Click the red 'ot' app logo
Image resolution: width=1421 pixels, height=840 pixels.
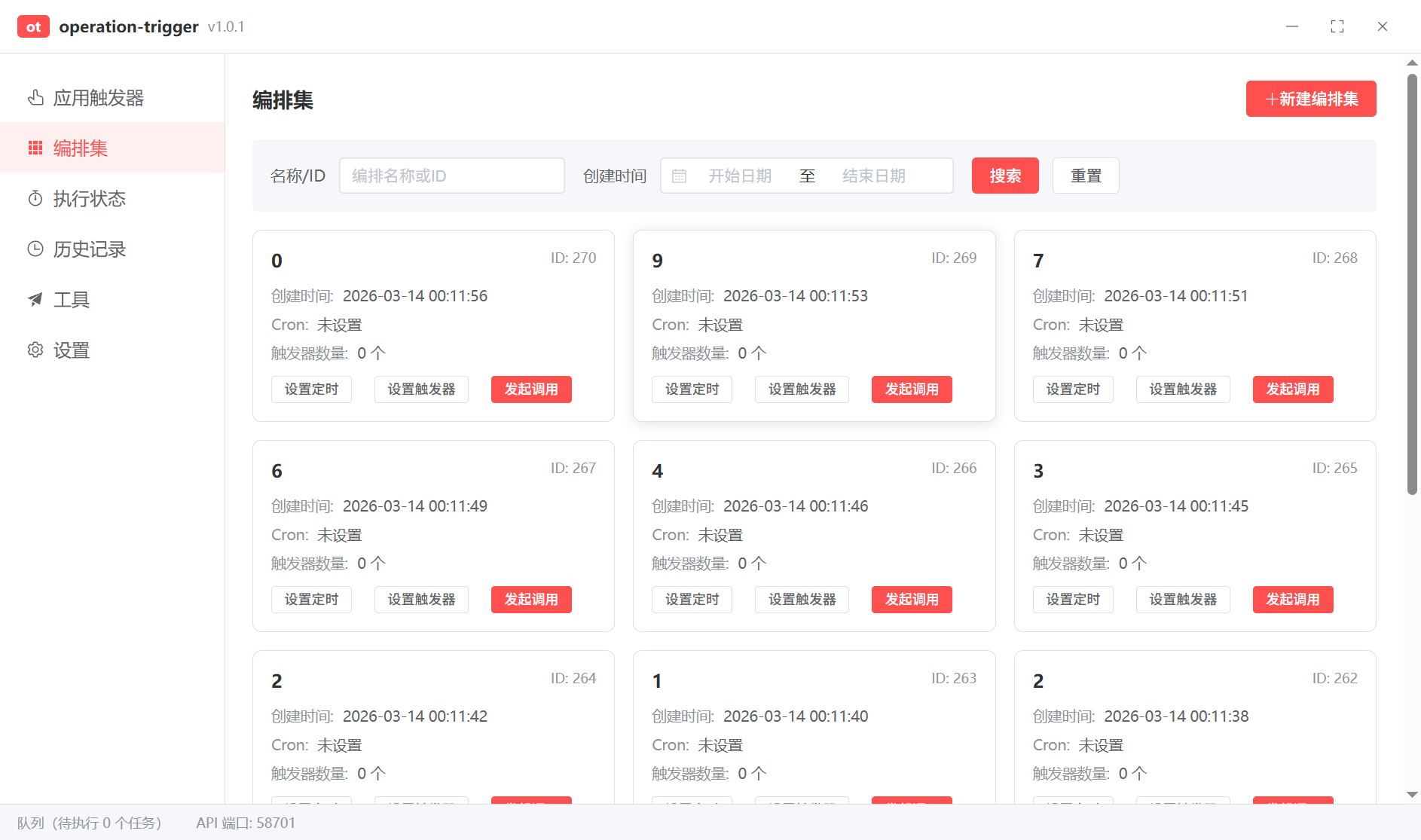point(33,26)
